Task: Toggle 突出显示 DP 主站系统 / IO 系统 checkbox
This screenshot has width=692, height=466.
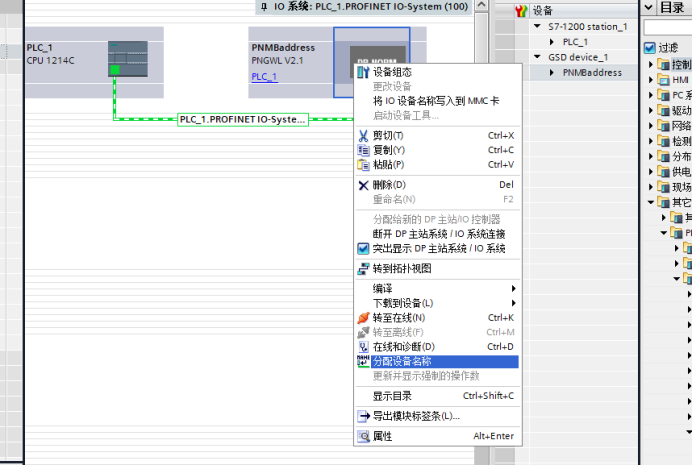Action: 363,248
